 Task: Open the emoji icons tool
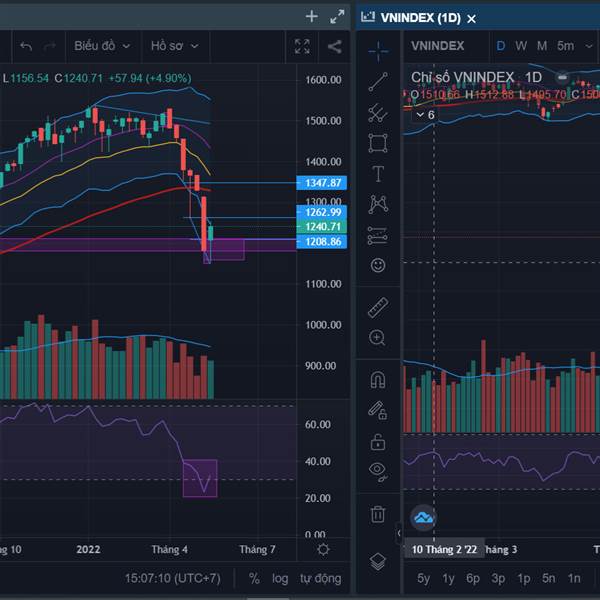pos(378,265)
